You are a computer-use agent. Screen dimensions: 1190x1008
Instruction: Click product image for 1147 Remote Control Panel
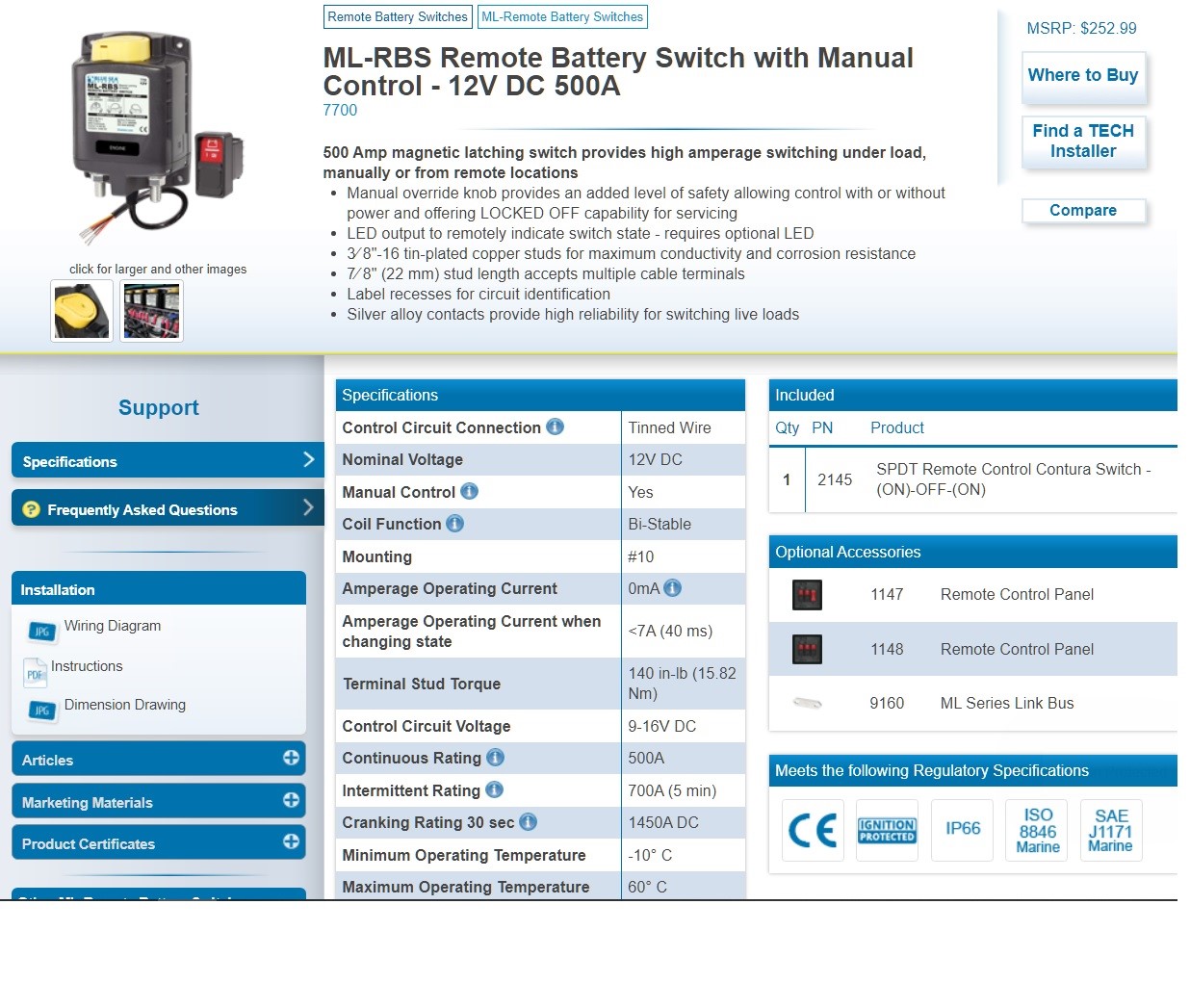(807, 595)
